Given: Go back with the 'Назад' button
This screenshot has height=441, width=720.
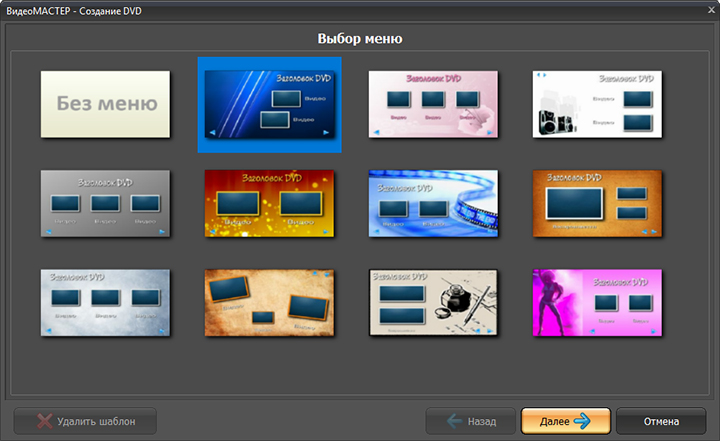Looking at the screenshot, I should coord(470,421).
